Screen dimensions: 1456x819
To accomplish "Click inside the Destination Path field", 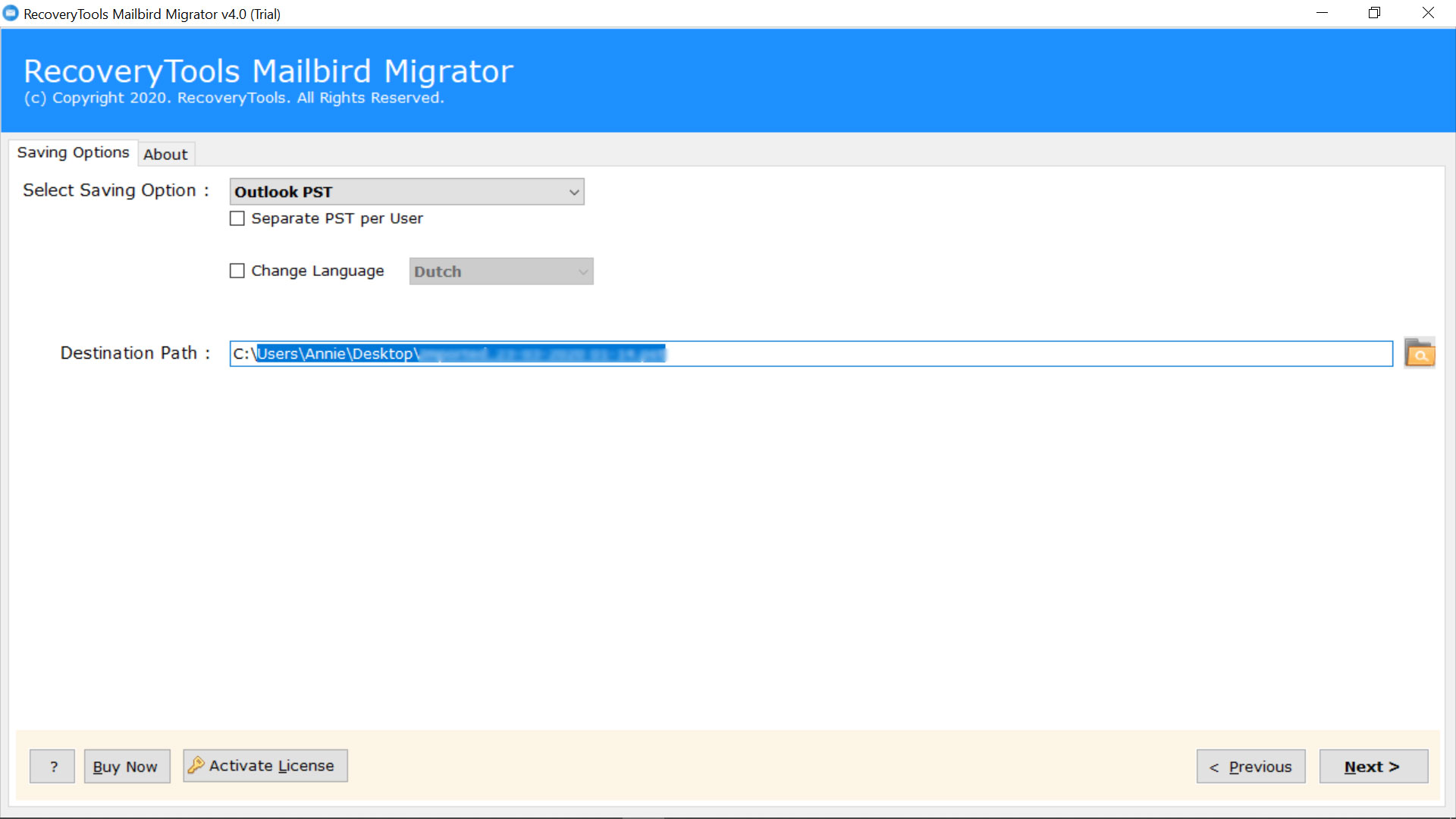I will coord(811,353).
